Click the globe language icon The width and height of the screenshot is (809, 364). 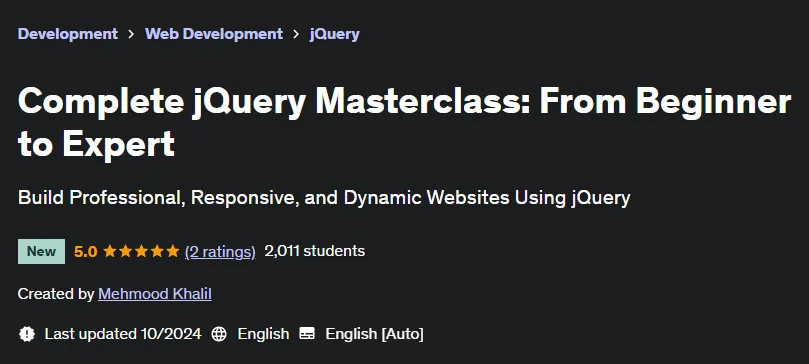pos(219,334)
